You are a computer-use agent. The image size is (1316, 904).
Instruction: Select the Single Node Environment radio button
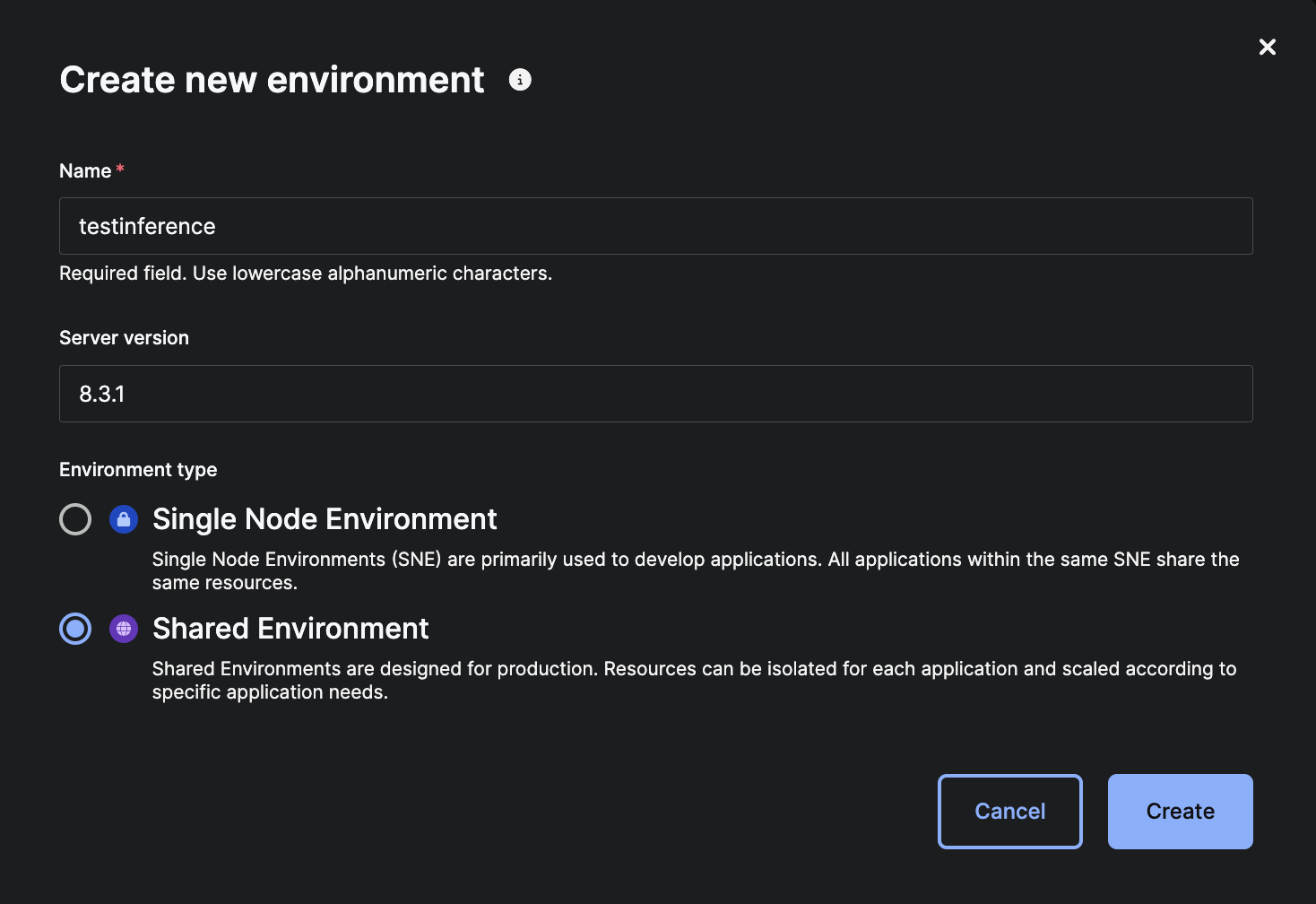coord(75,519)
